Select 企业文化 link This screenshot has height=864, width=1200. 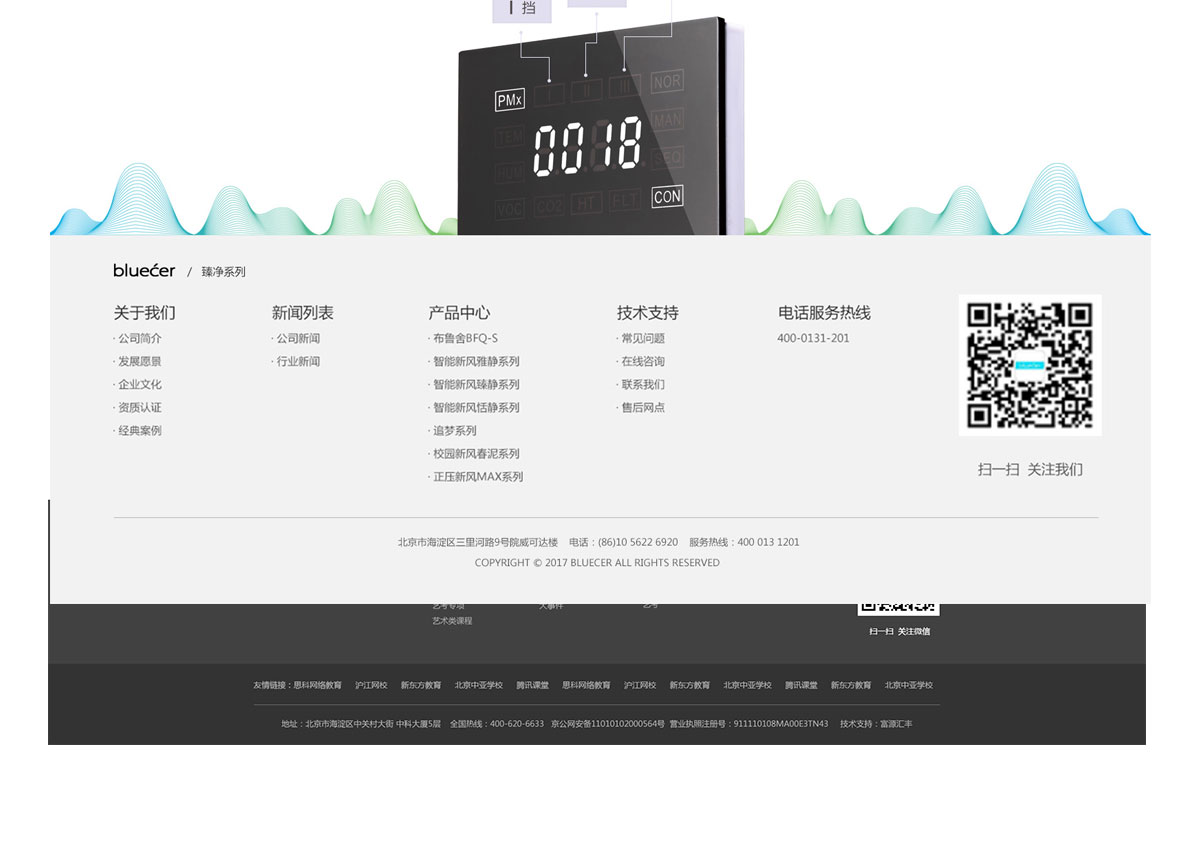[x=138, y=384]
